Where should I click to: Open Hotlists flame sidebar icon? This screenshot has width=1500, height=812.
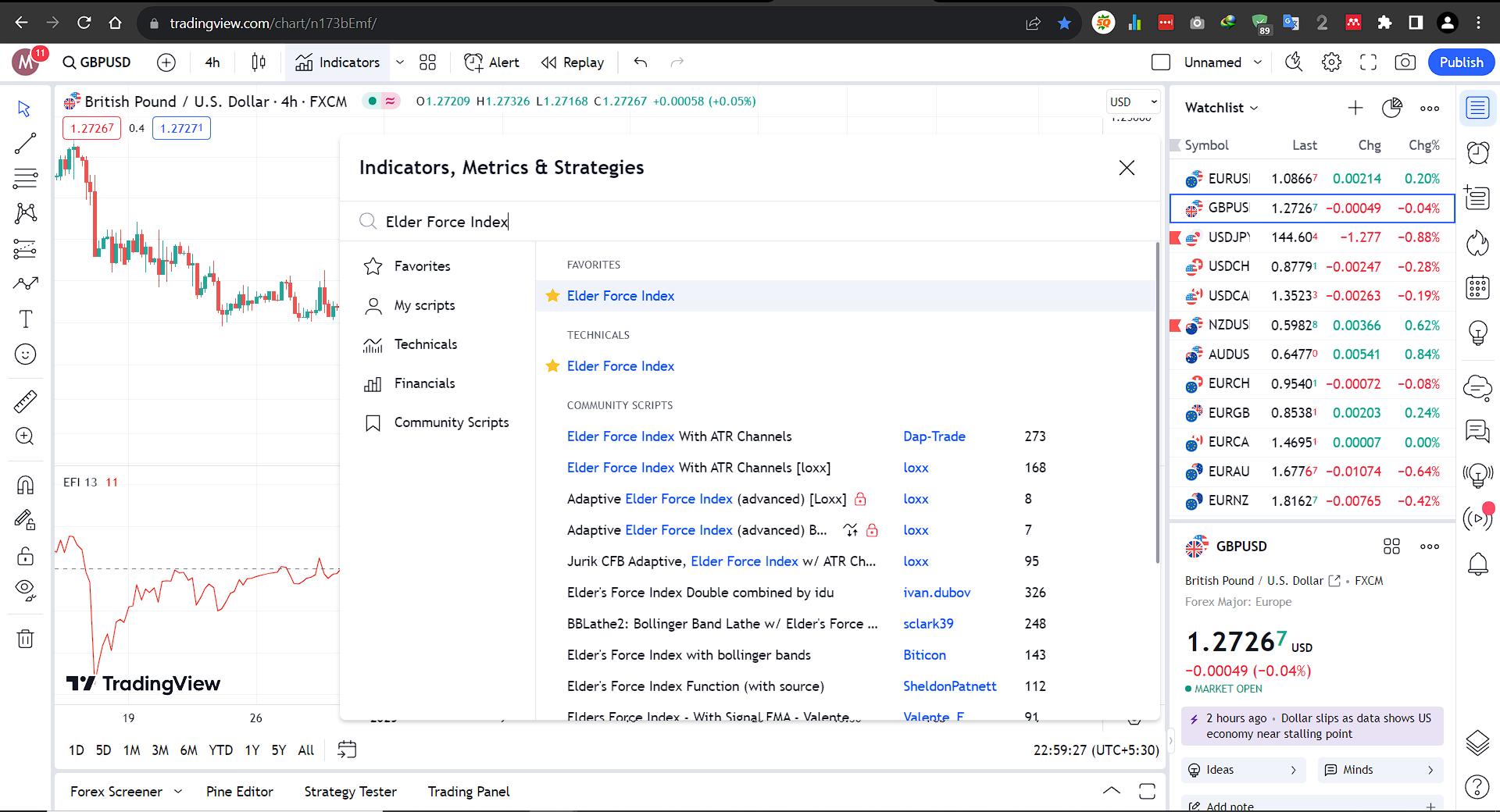point(1477,244)
